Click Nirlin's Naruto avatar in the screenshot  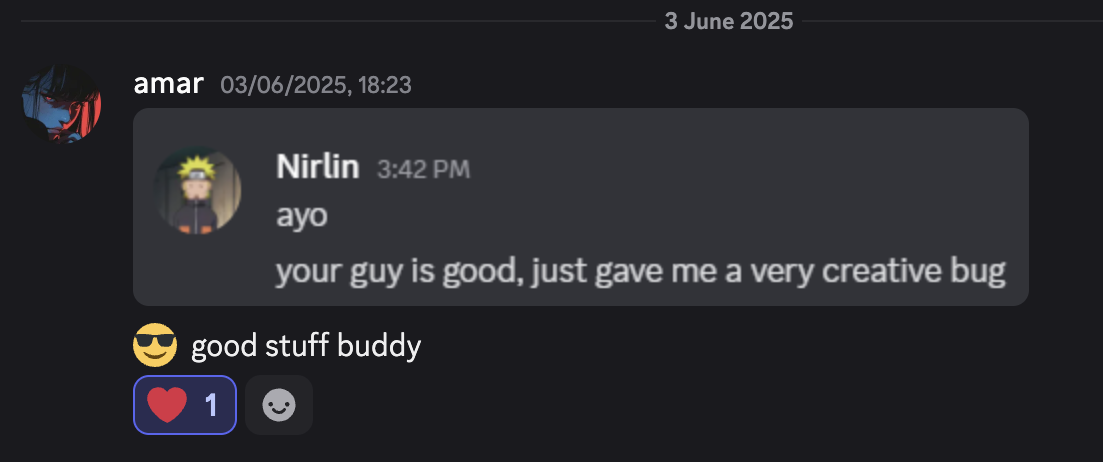coord(198,191)
